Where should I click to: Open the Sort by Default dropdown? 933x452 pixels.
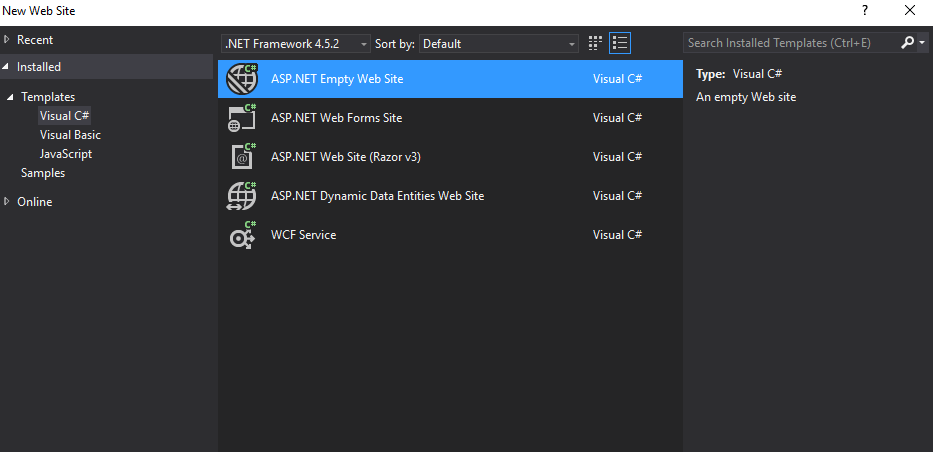[498, 44]
